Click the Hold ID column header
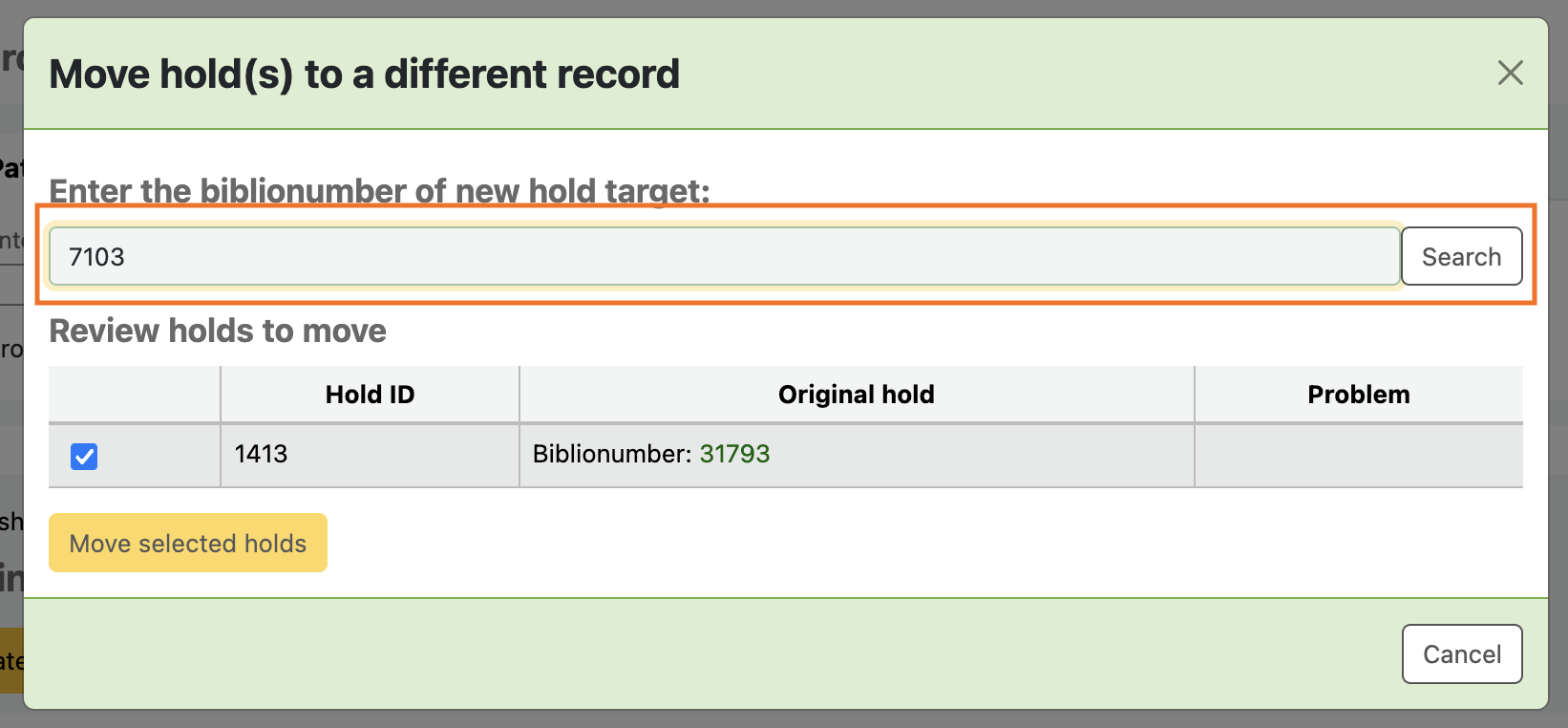 [x=370, y=395]
